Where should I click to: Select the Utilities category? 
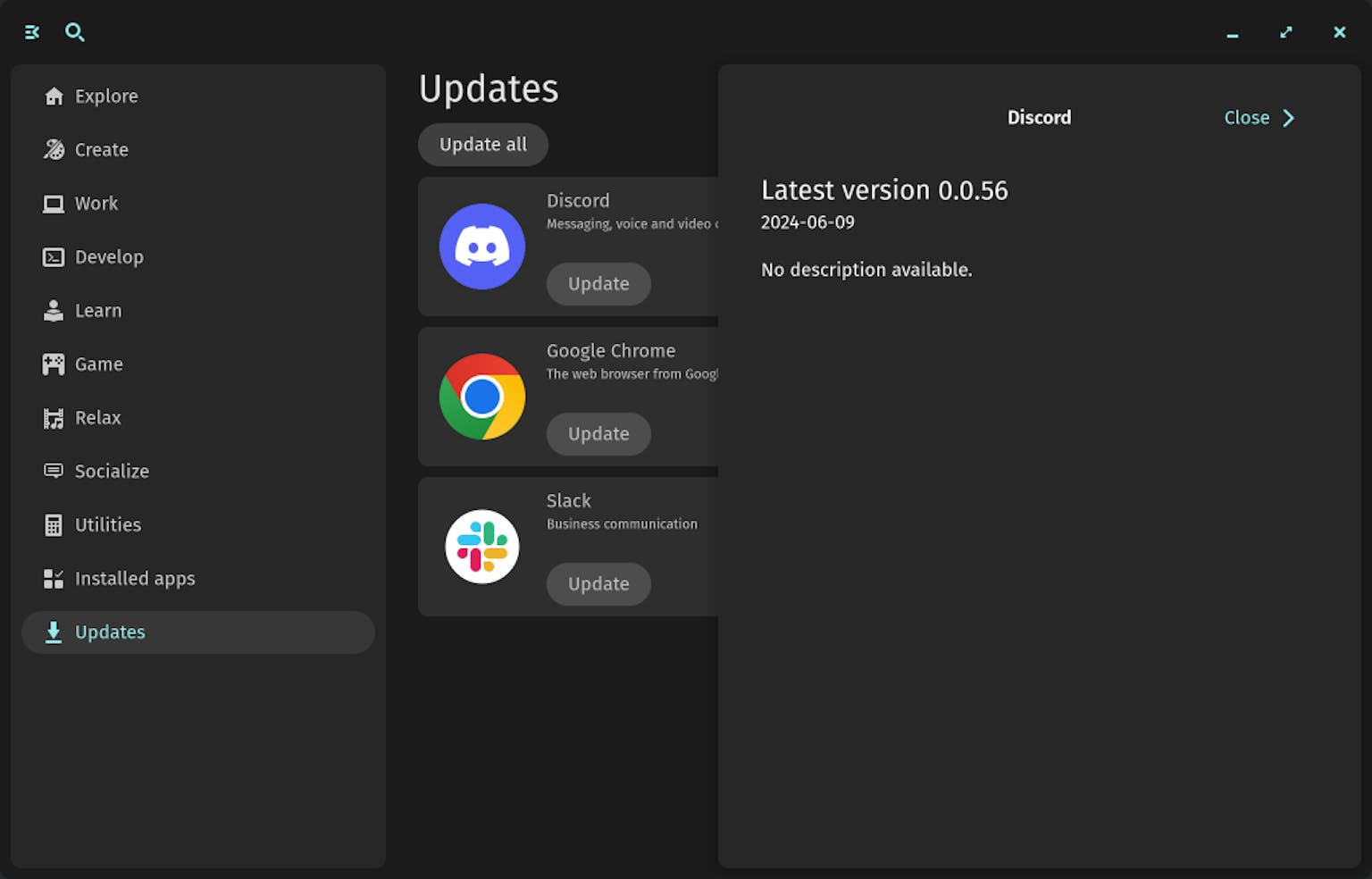(x=107, y=524)
